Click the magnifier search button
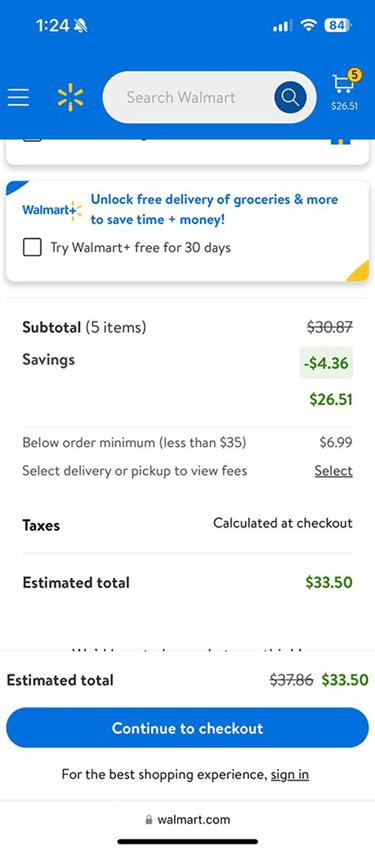 point(290,97)
